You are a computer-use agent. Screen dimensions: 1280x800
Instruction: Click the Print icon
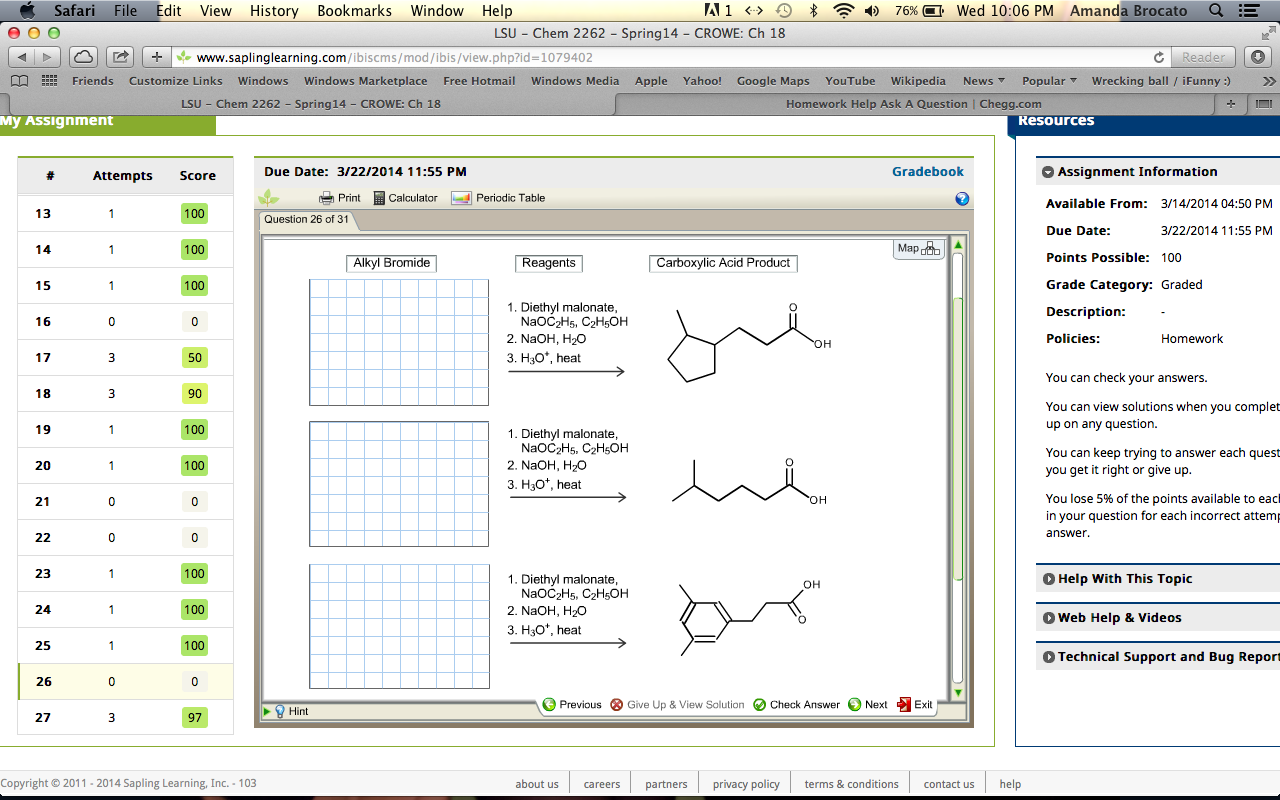pos(339,198)
